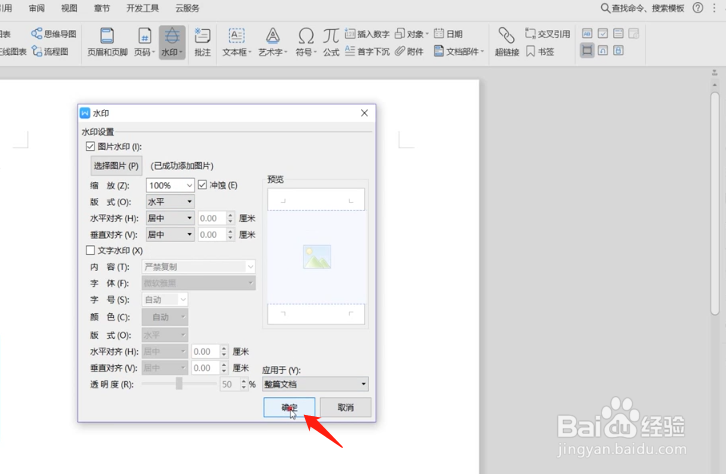
Task: Insert a Bookmark (书签)
Action: pyautogui.click(x=540, y=51)
